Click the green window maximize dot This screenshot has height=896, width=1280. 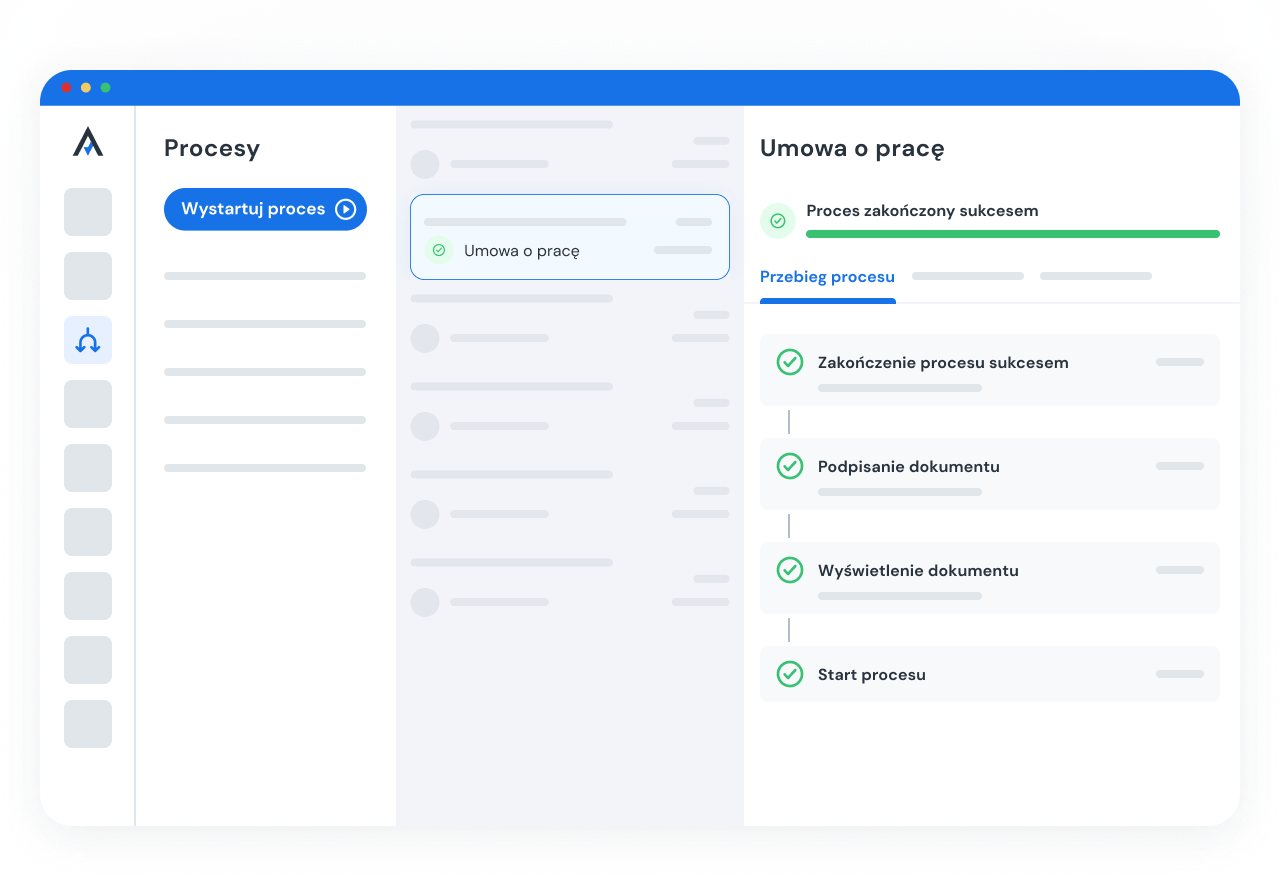(x=105, y=88)
